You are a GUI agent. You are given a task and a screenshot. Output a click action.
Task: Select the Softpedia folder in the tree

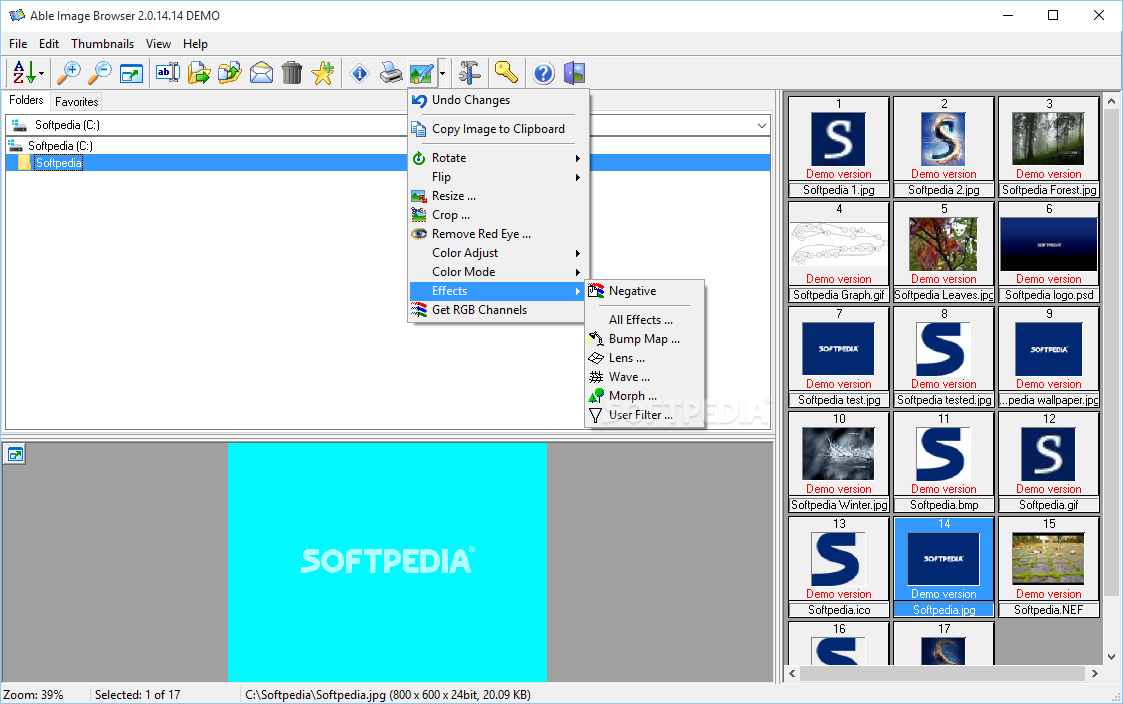tap(59, 163)
